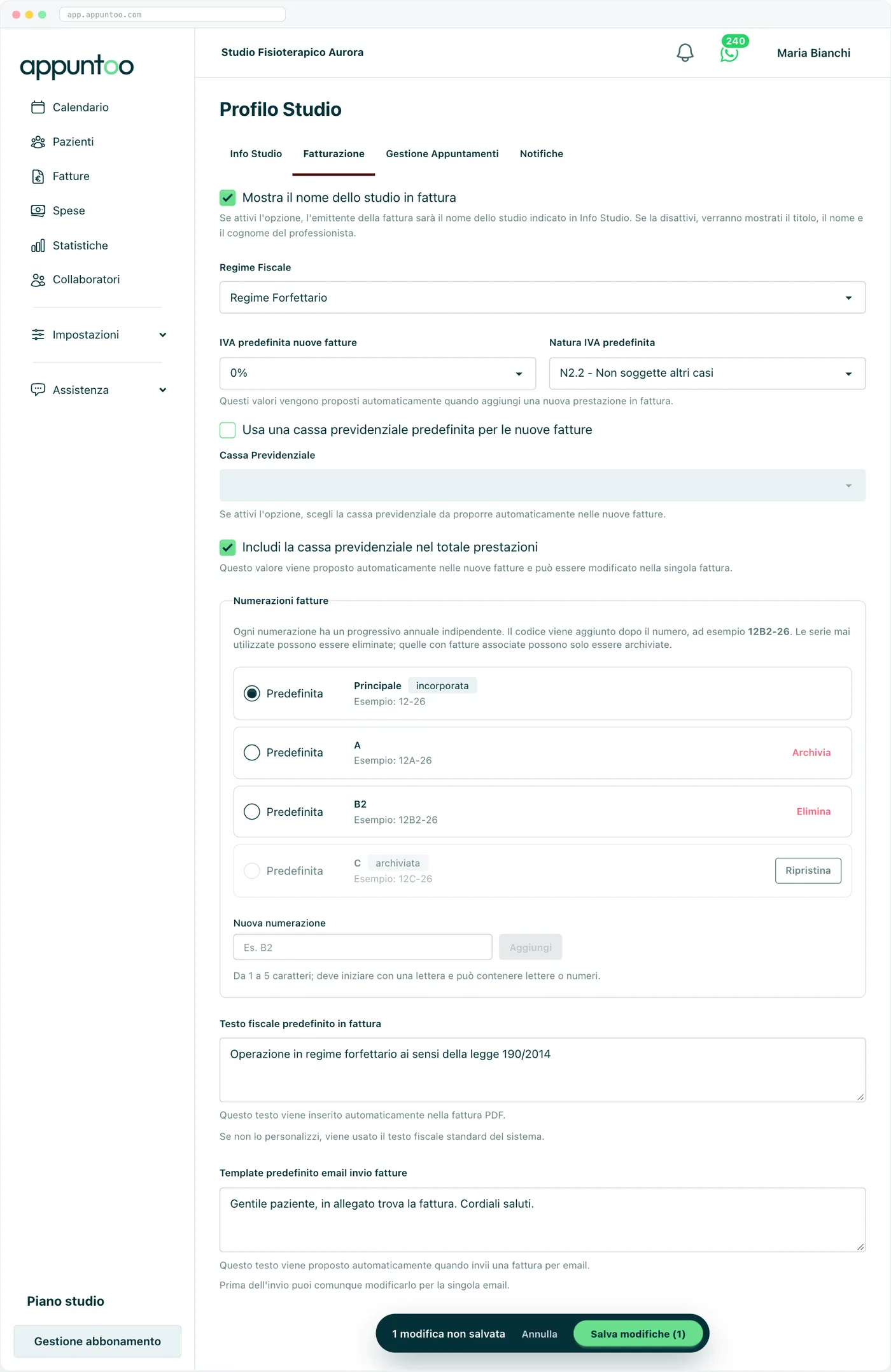
Task: Enable default cassa previdenziale checkbox
Action: tap(228, 430)
